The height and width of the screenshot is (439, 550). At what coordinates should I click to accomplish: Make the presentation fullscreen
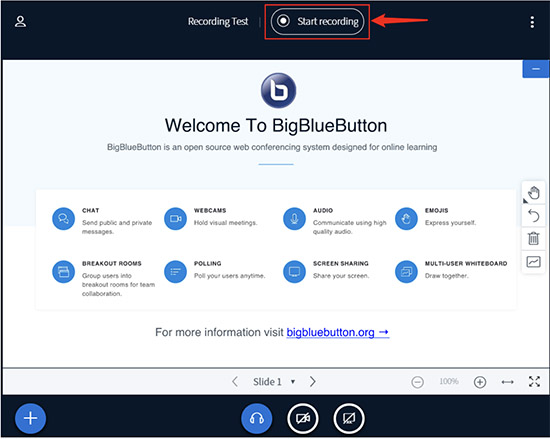coord(534,381)
